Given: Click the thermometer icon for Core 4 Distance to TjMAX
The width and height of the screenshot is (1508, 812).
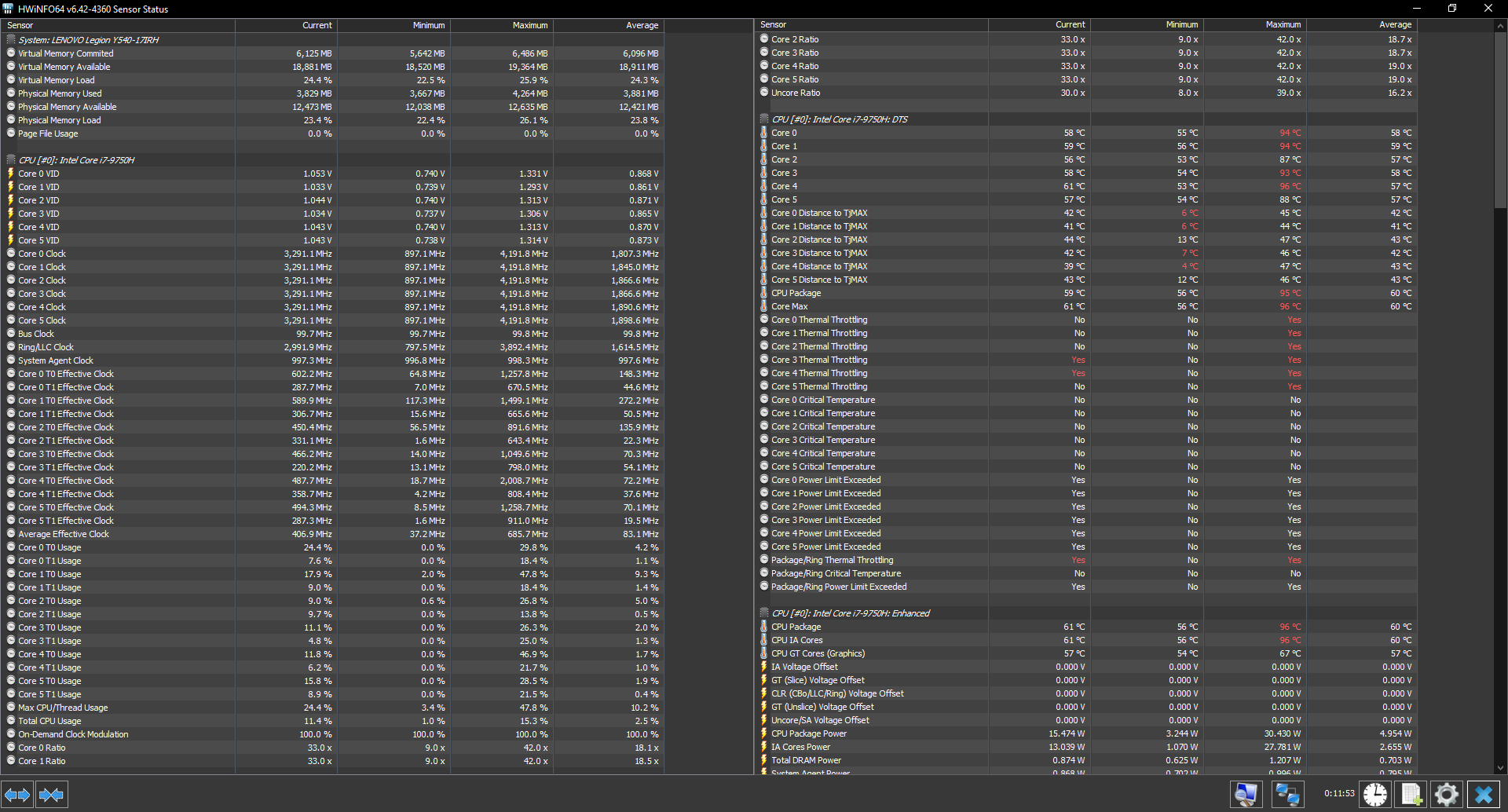Looking at the screenshot, I should point(764,266).
